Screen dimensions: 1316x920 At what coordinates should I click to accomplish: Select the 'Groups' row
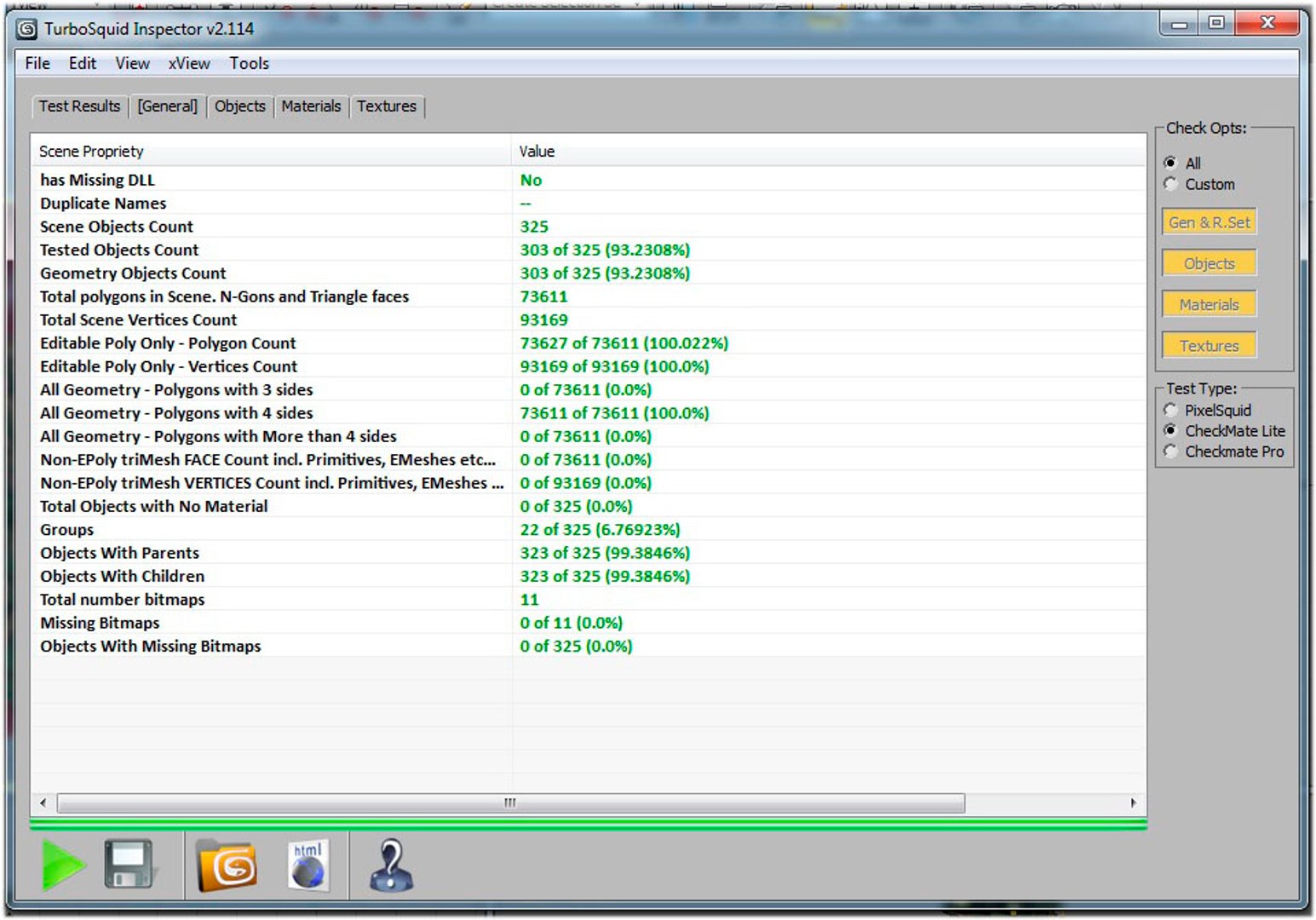point(588,529)
